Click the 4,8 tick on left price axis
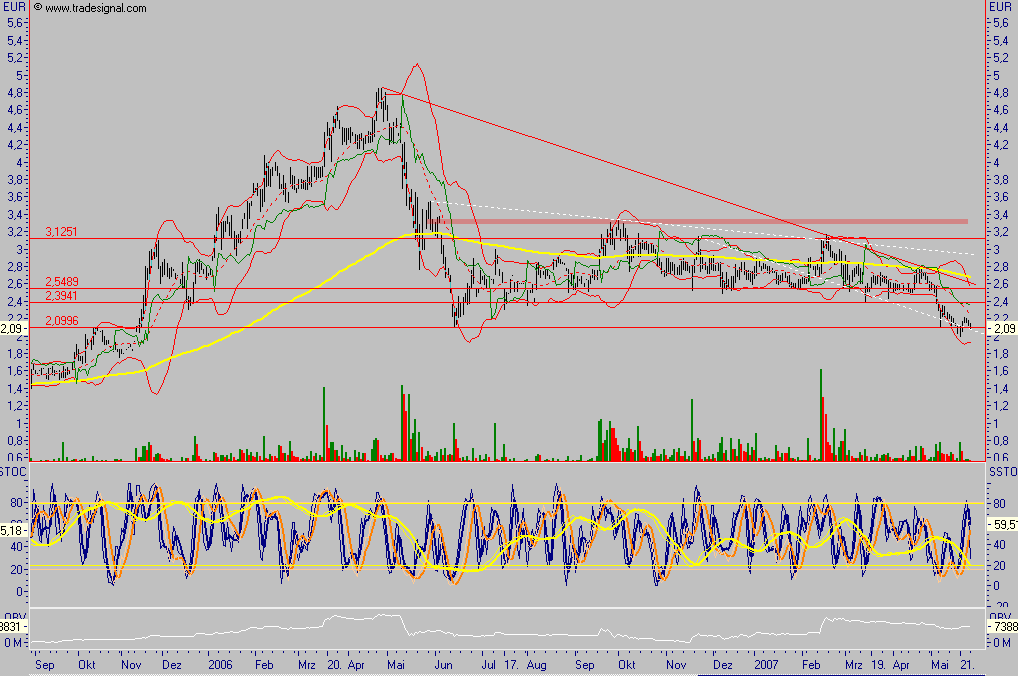This screenshot has width=1018, height=676. point(14,92)
